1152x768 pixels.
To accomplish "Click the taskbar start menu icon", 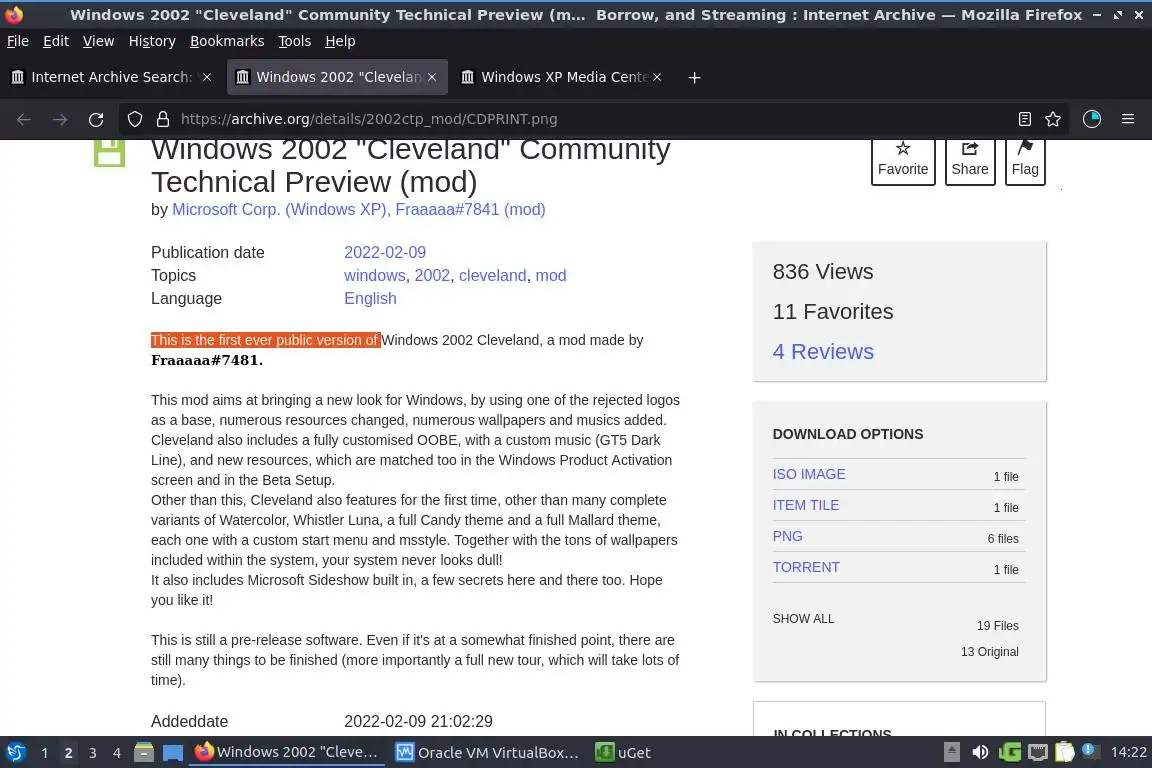I will click(15, 753).
